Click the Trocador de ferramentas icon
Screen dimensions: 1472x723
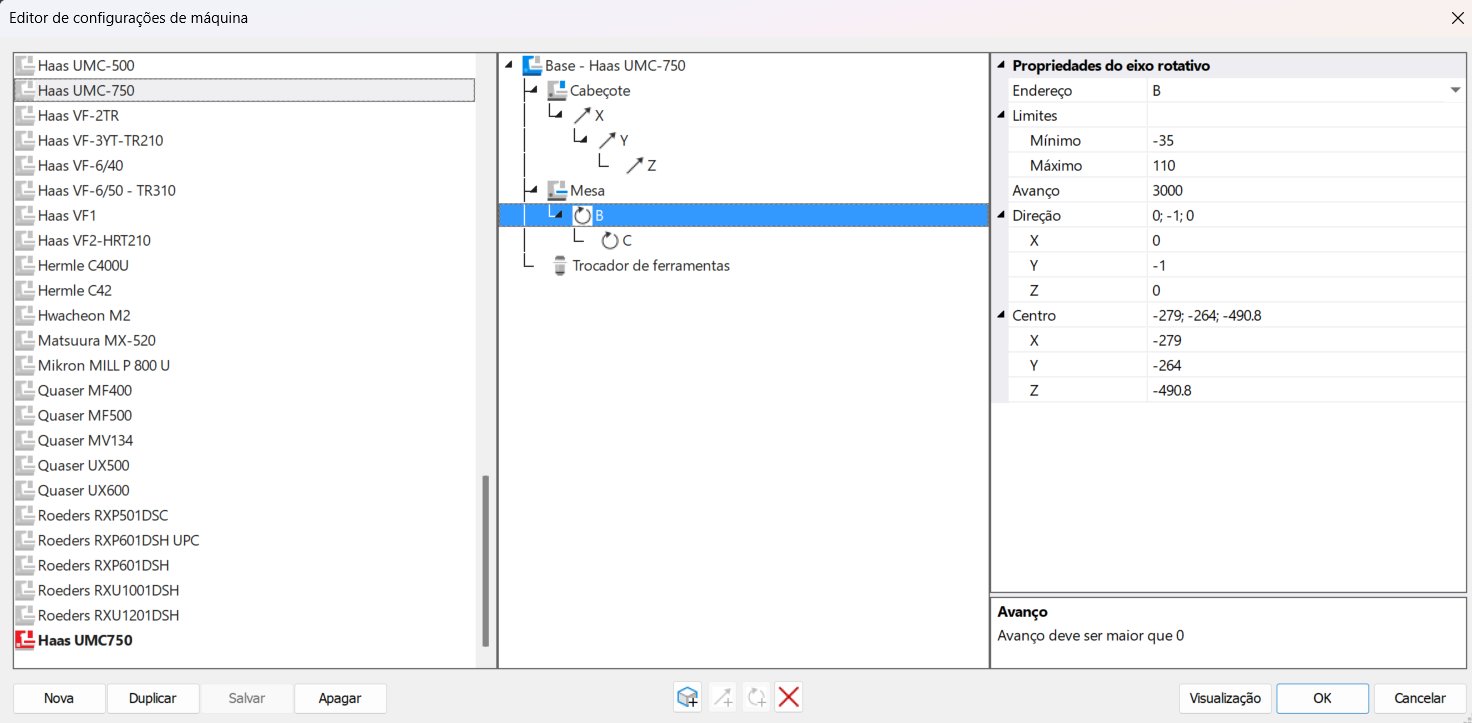pyautogui.click(x=560, y=265)
